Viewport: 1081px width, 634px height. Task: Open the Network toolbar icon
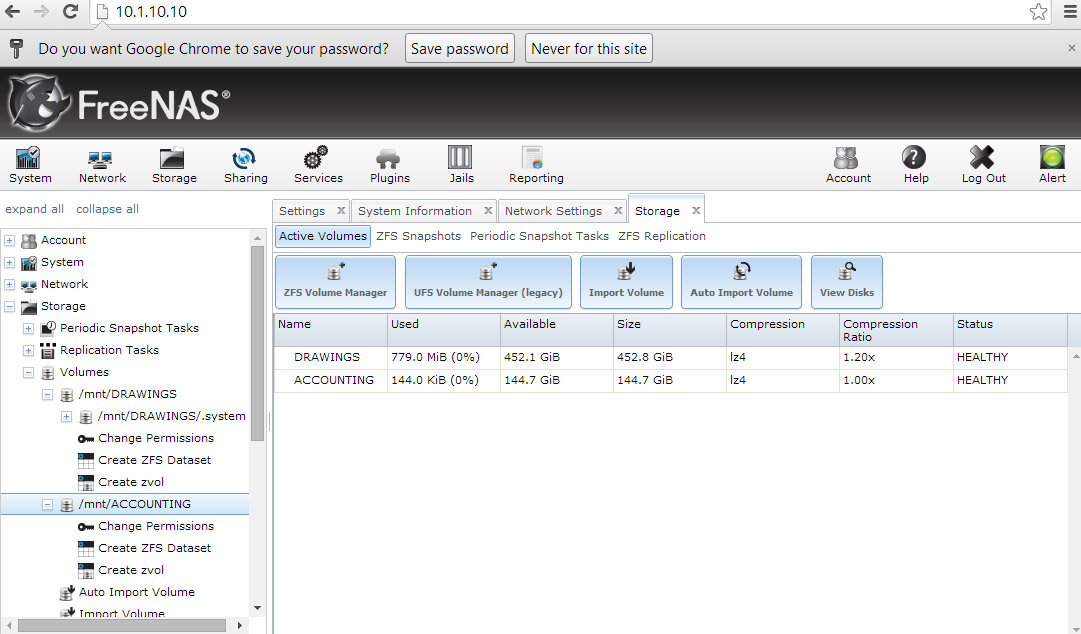pyautogui.click(x=102, y=165)
